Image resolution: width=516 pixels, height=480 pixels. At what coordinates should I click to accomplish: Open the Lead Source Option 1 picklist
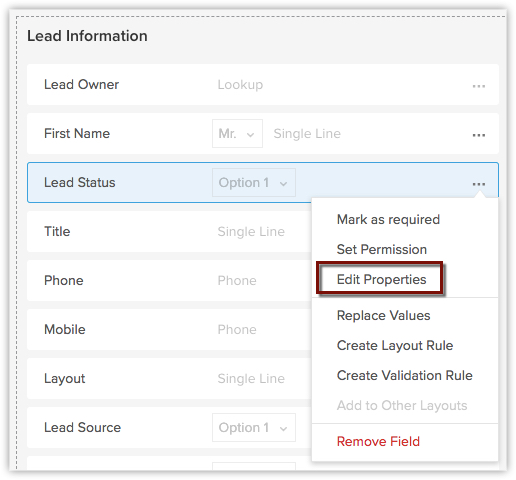(x=254, y=428)
